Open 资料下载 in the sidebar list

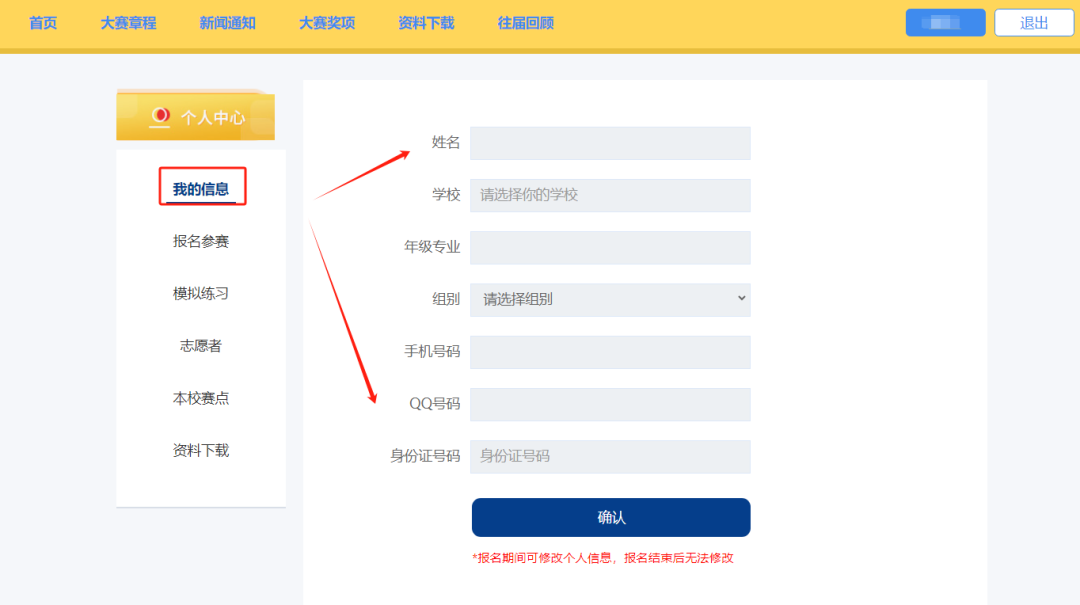(x=201, y=450)
